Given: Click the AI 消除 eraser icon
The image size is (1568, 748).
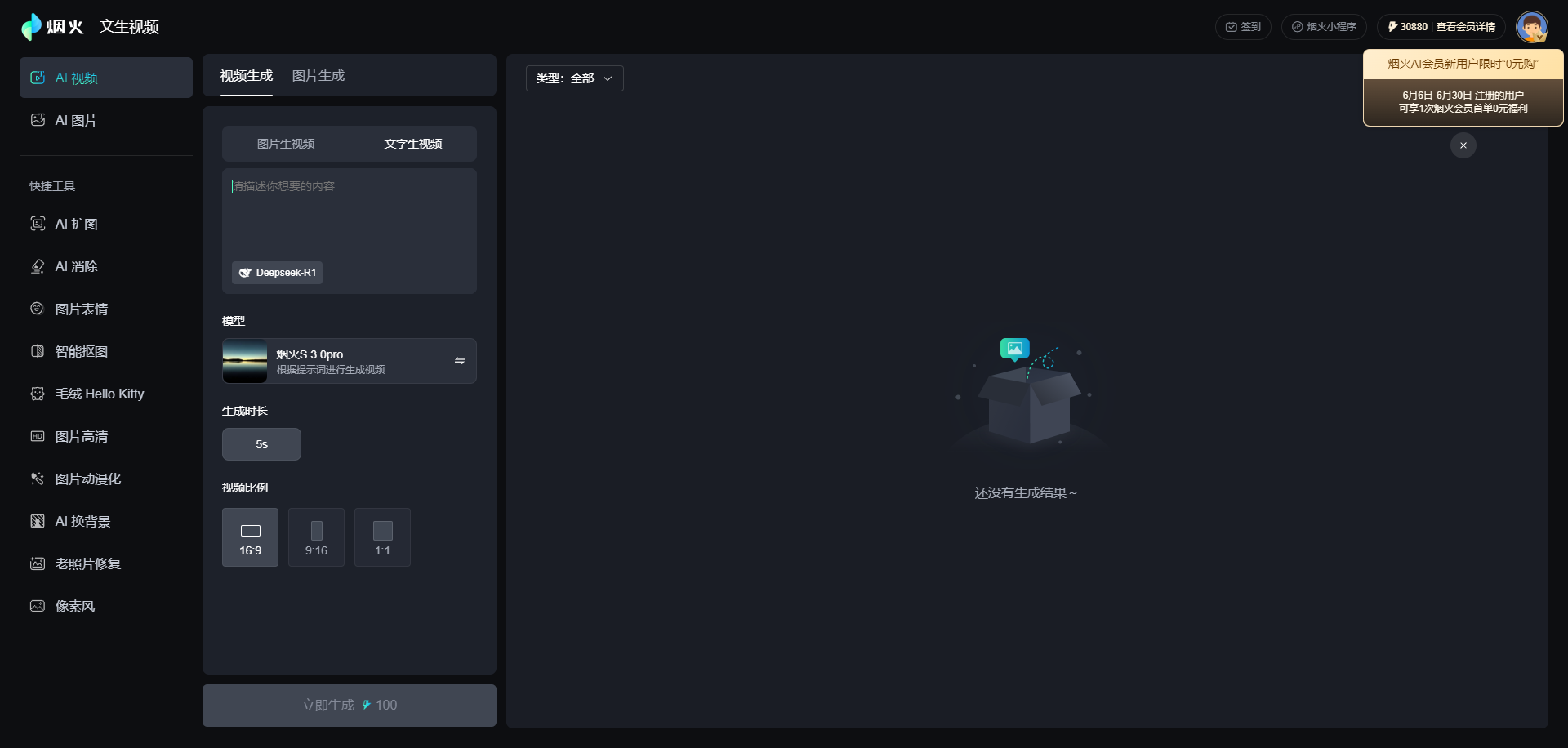Looking at the screenshot, I should pyautogui.click(x=38, y=266).
